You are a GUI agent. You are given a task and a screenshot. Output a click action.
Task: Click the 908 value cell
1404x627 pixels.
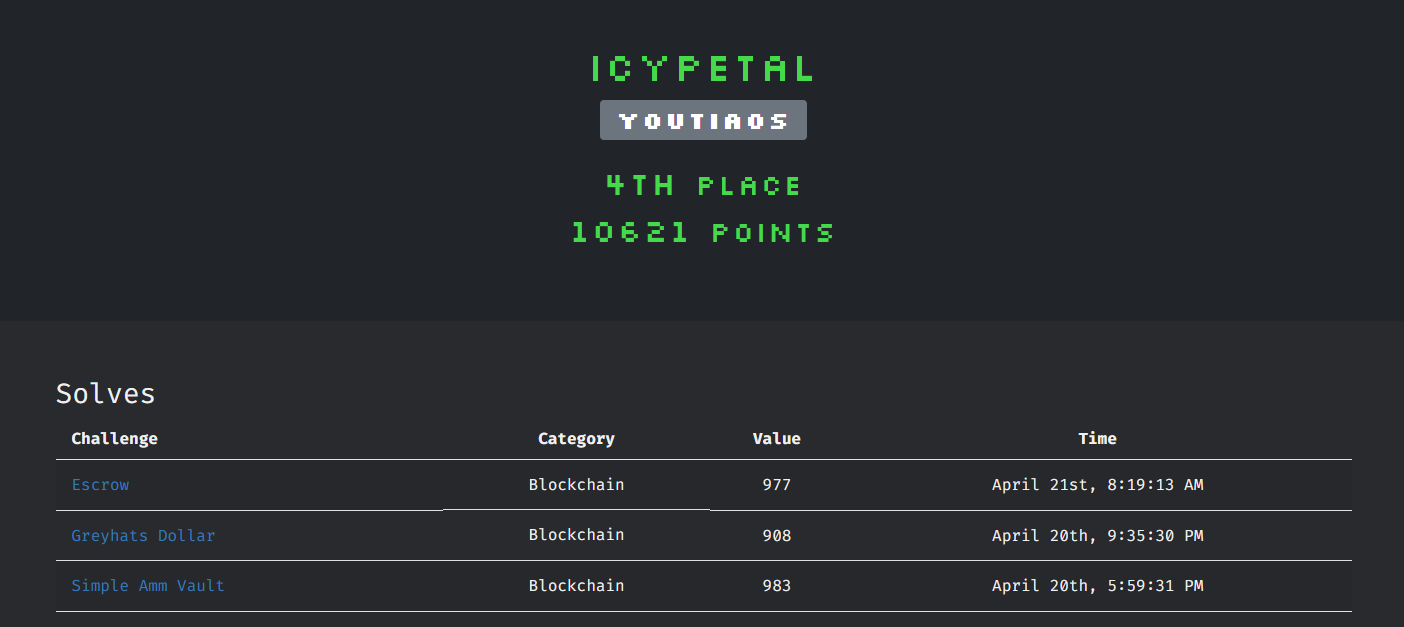click(776, 536)
